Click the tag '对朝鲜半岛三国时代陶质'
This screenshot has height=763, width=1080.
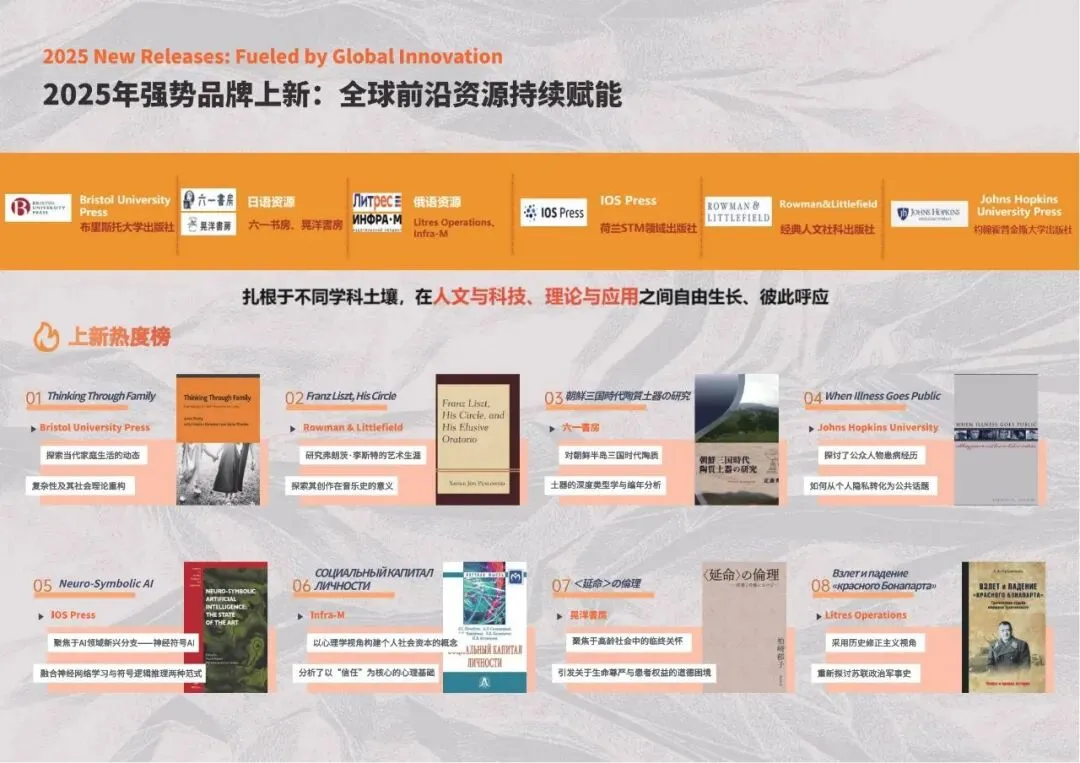click(612, 455)
